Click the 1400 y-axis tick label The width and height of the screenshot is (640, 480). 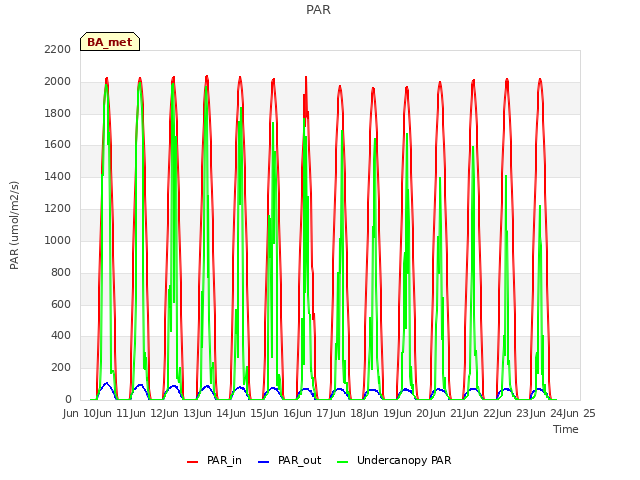58,176
